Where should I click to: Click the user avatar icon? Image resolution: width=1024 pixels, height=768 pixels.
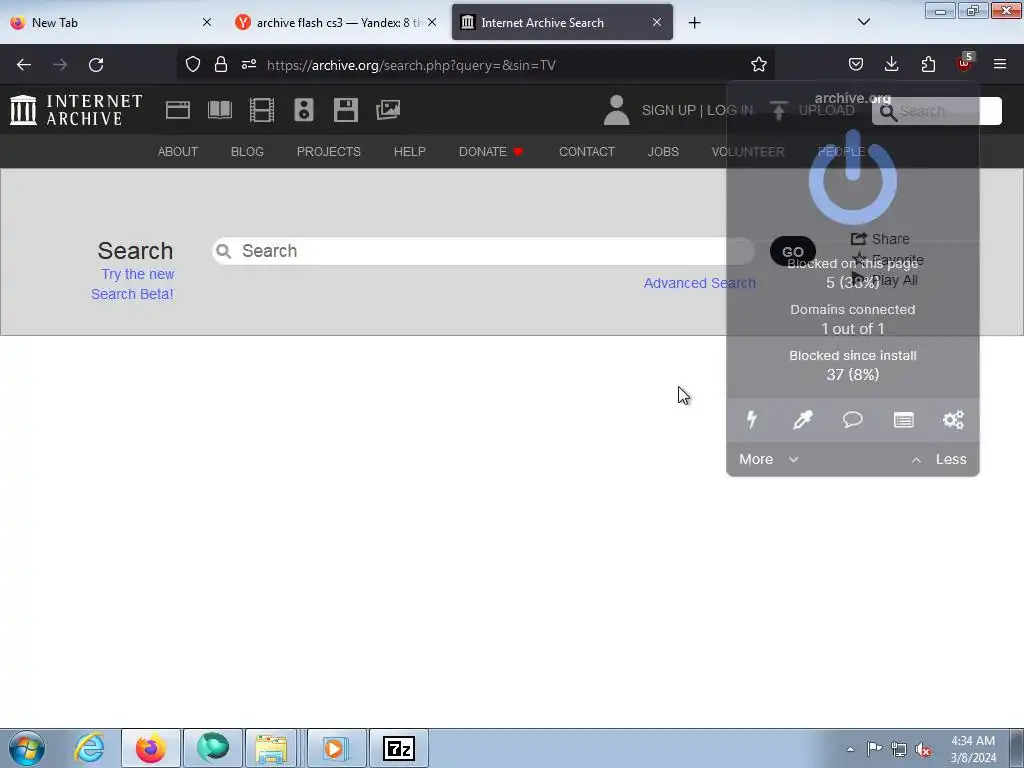(x=616, y=110)
